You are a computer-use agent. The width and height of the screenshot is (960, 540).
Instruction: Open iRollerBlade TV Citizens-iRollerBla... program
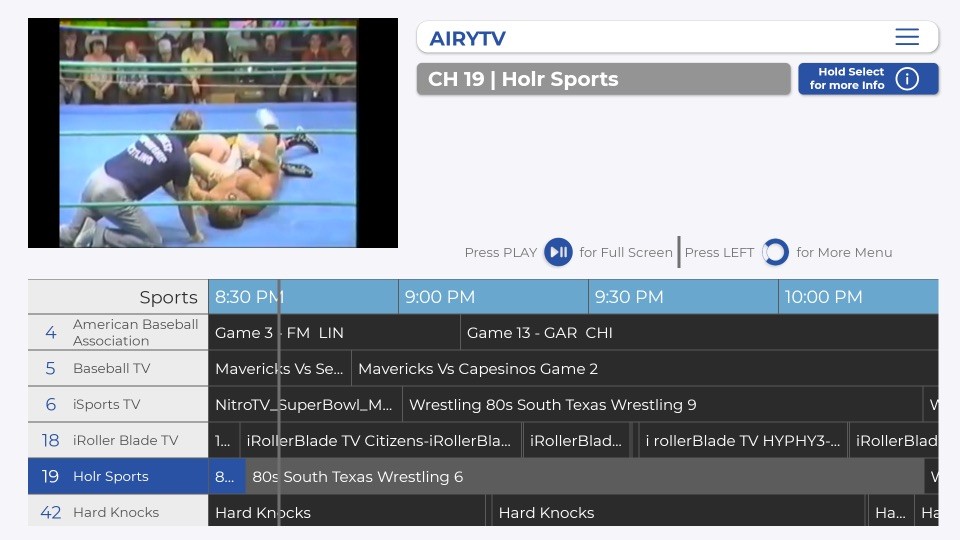[381, 440]
